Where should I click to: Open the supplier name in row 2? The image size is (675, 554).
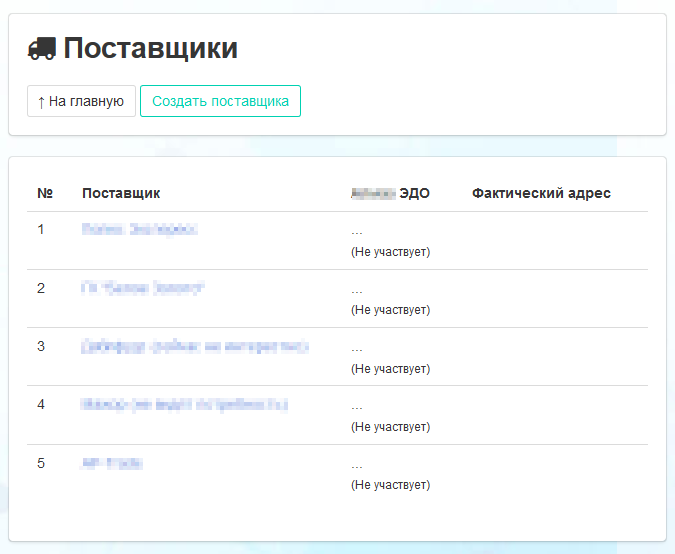tap(143, 288)
